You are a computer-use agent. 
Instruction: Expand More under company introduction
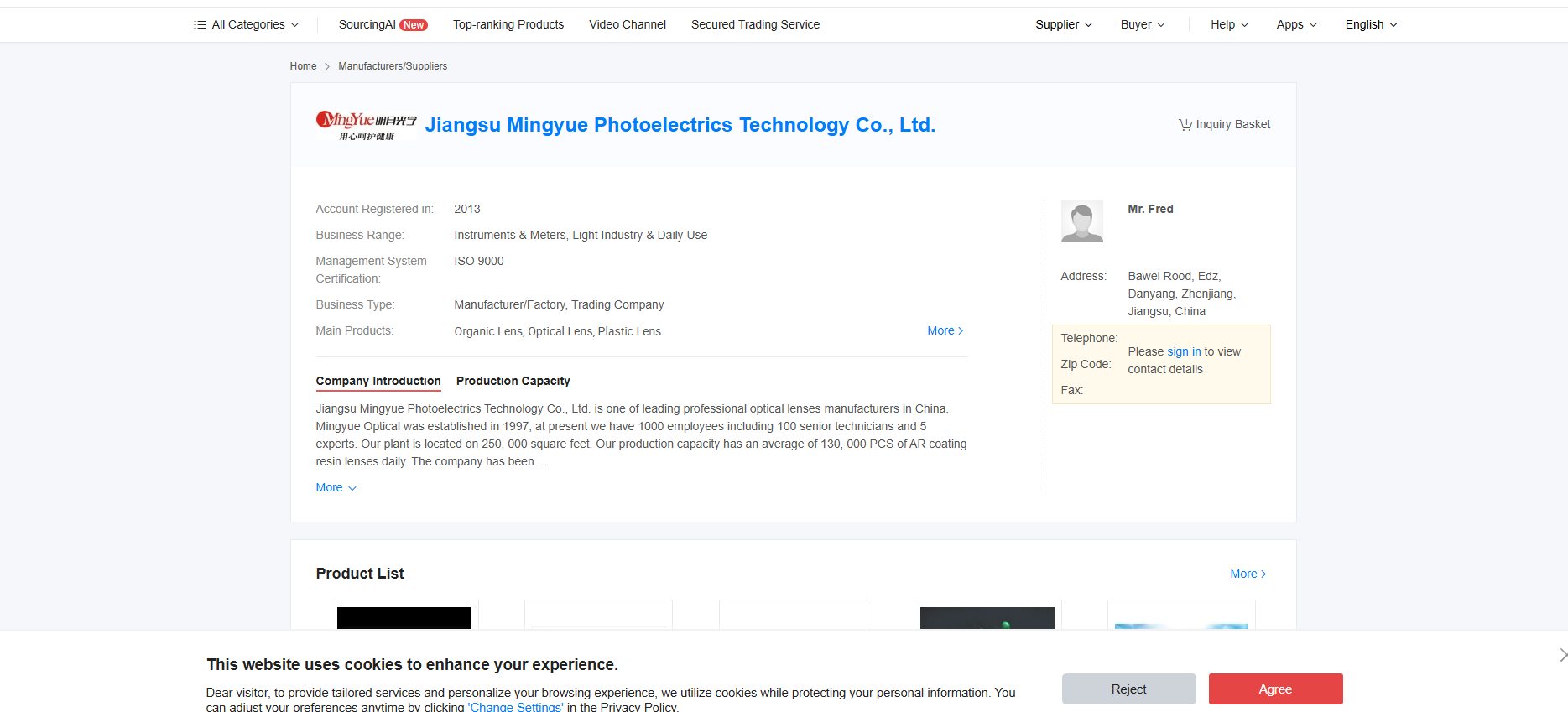tap(336, 488)
